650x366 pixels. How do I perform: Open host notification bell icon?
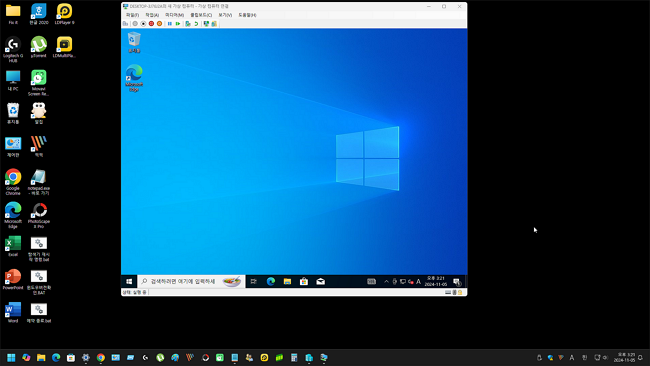(640, 357)
